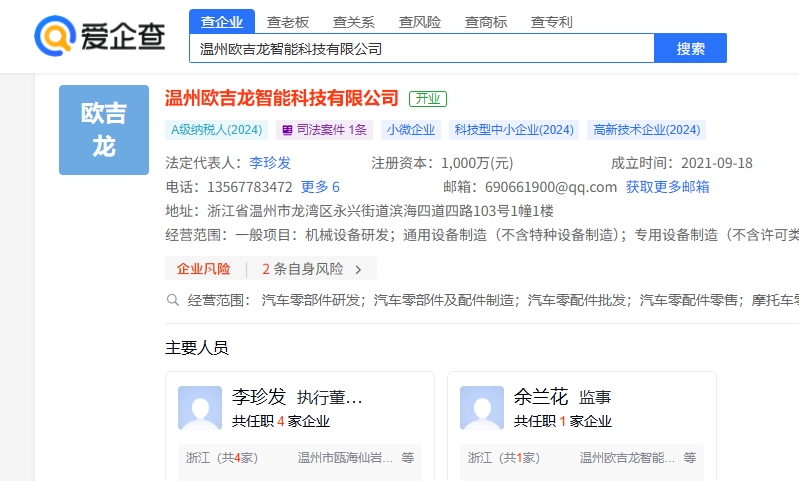799x481 pixels.
Task: Open legal representative 李珍发 link
Action: (270, 163)
